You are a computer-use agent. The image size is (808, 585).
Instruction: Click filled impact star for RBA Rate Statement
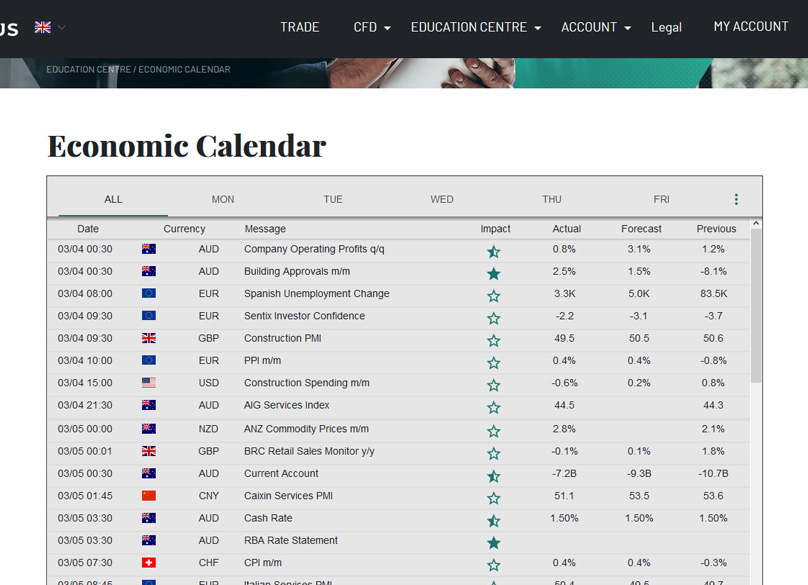[494, 543]
